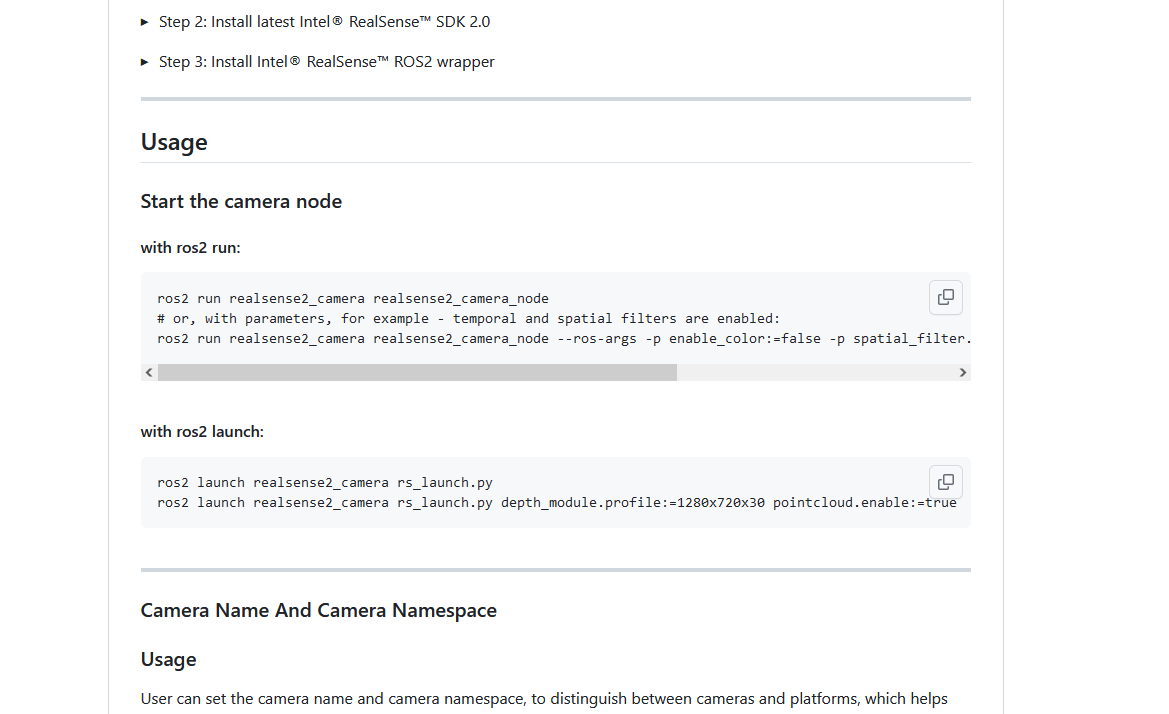Open Step 3: Install ROS2 wrapper summary
1169x714 pixels.
pos(327,62)
